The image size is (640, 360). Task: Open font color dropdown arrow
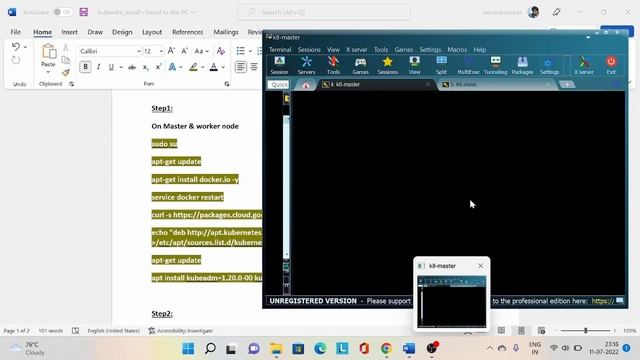[223, 67]
